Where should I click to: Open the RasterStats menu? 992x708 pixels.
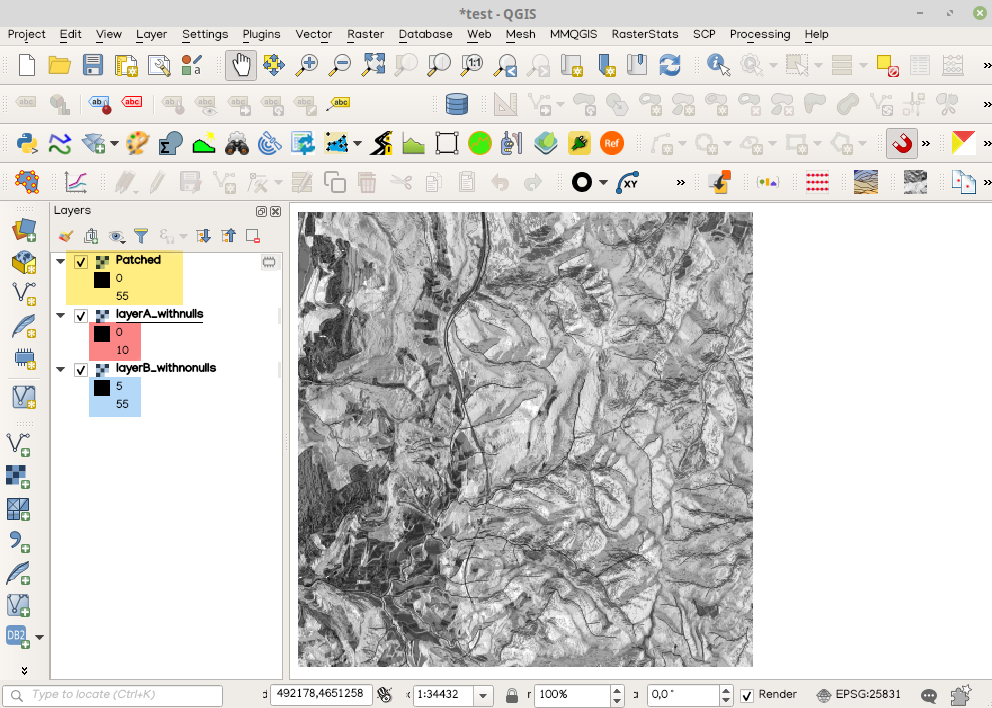[645, 34]
